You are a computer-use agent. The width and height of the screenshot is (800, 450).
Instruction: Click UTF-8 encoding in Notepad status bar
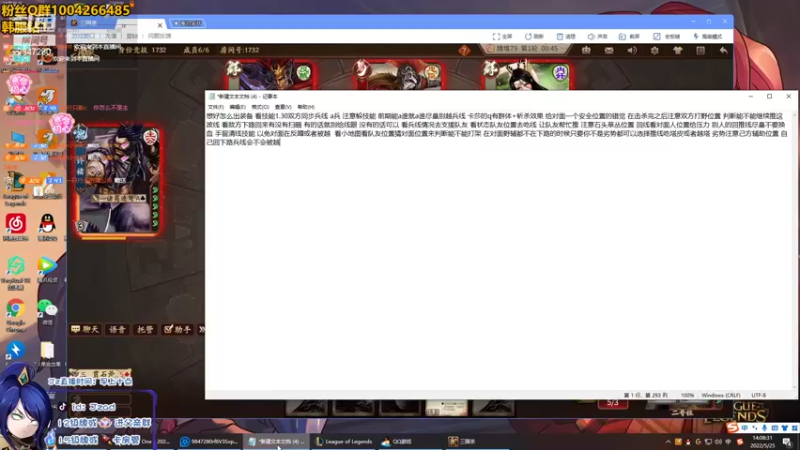click(759, 395)
